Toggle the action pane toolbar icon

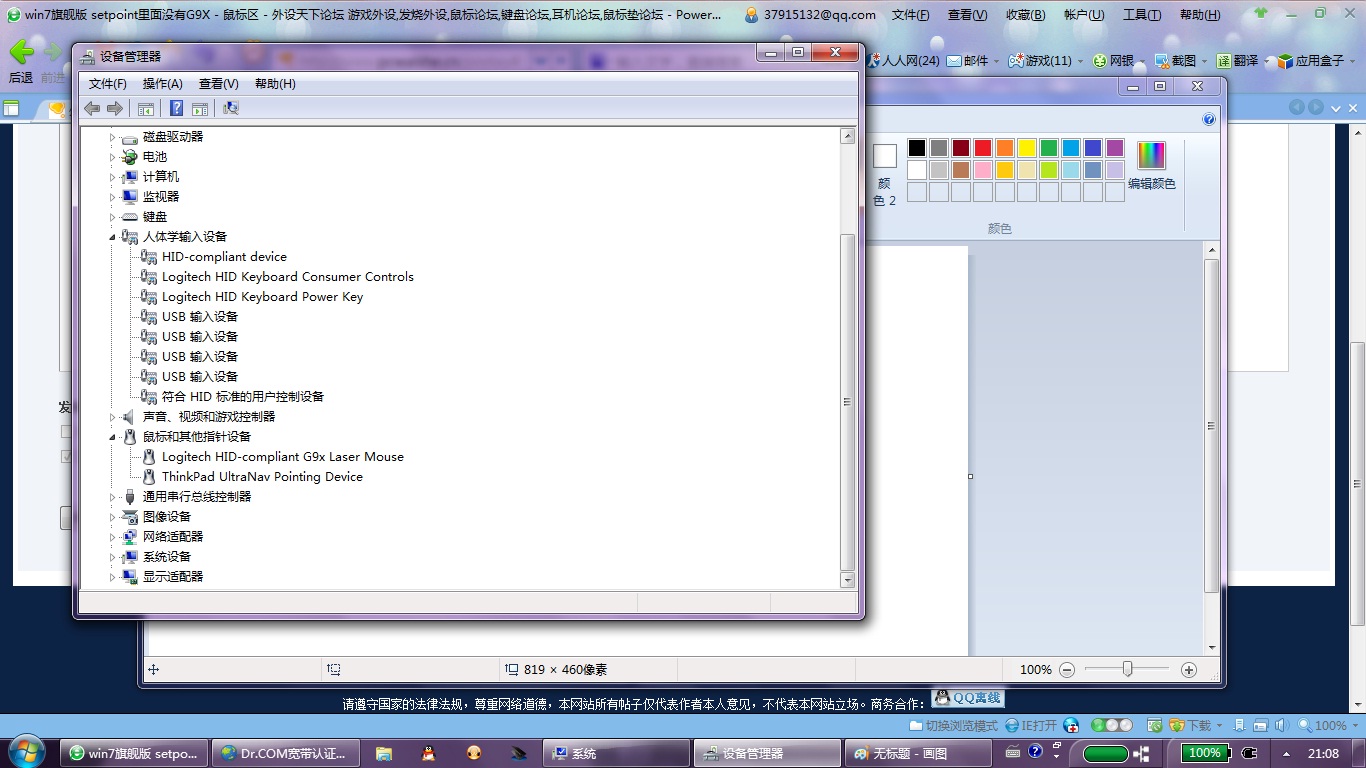(x=199, y=108)
